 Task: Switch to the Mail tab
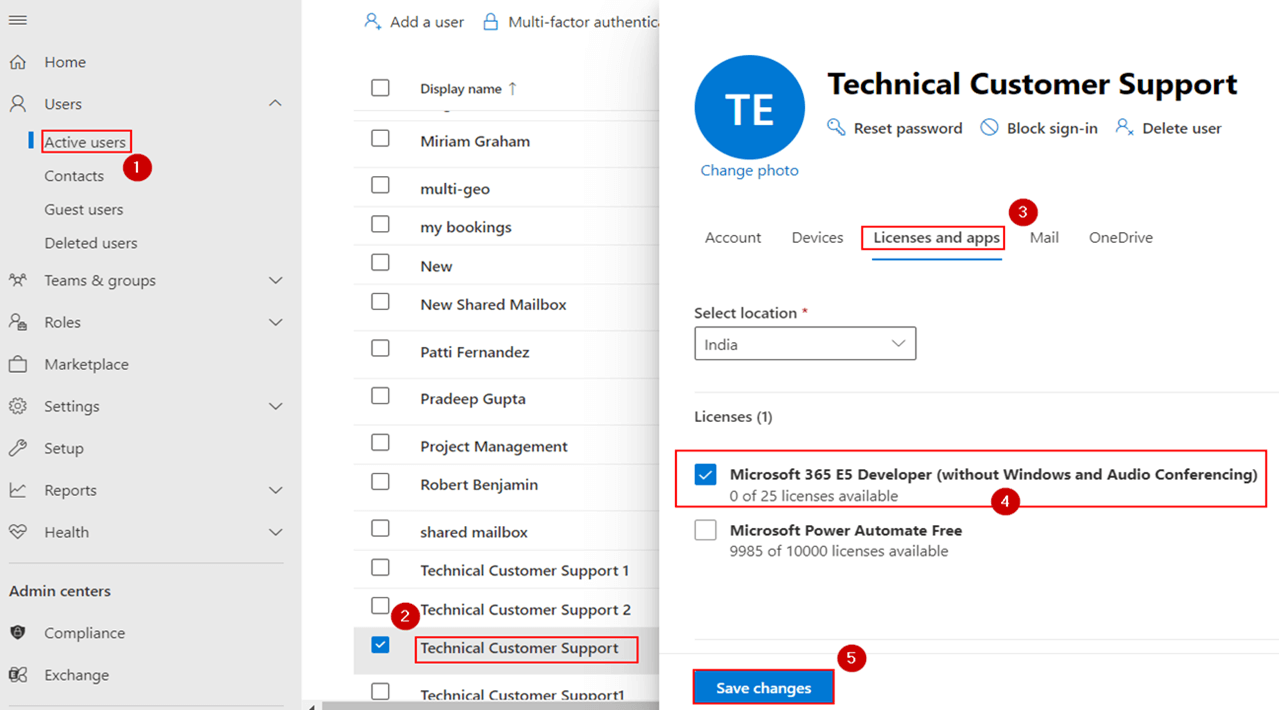tap(1044, 238)
